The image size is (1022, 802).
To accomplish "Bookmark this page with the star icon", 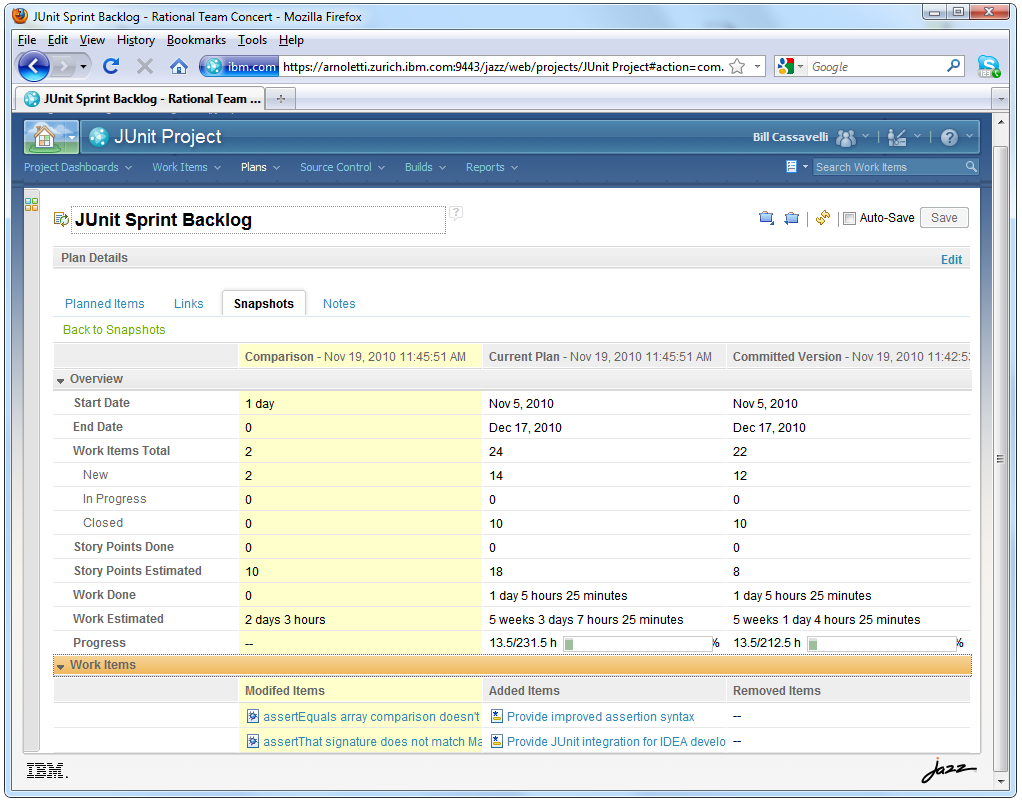I will tap(737, 66).
